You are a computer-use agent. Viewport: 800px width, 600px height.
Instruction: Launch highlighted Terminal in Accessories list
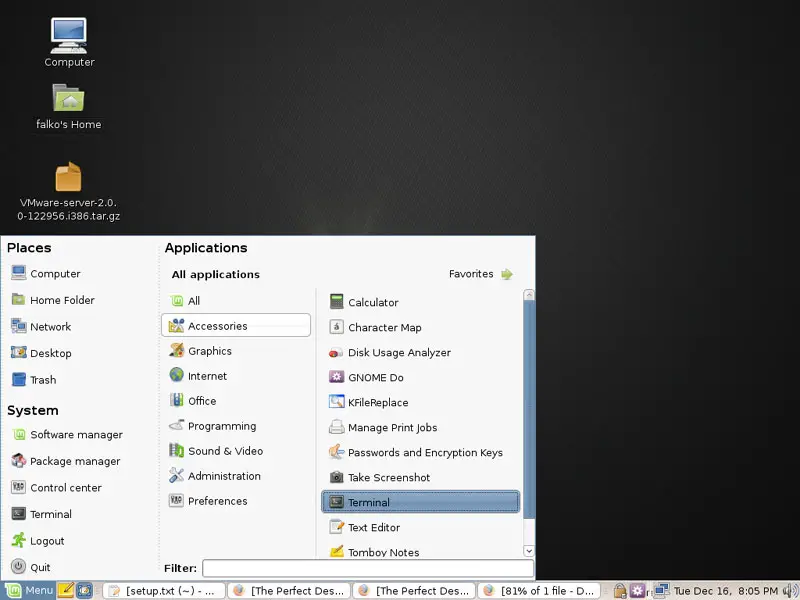coord(421,502)
